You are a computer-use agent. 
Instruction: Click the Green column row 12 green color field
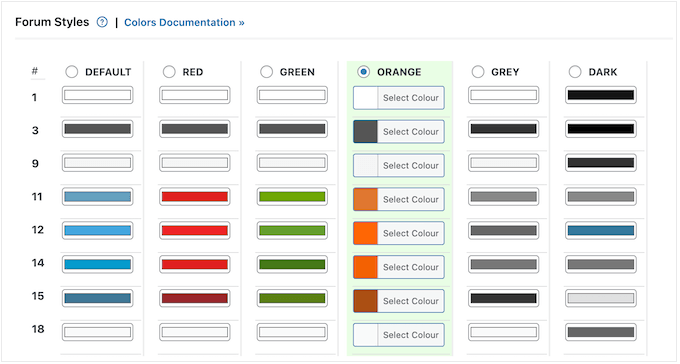[x=292, y=230]
